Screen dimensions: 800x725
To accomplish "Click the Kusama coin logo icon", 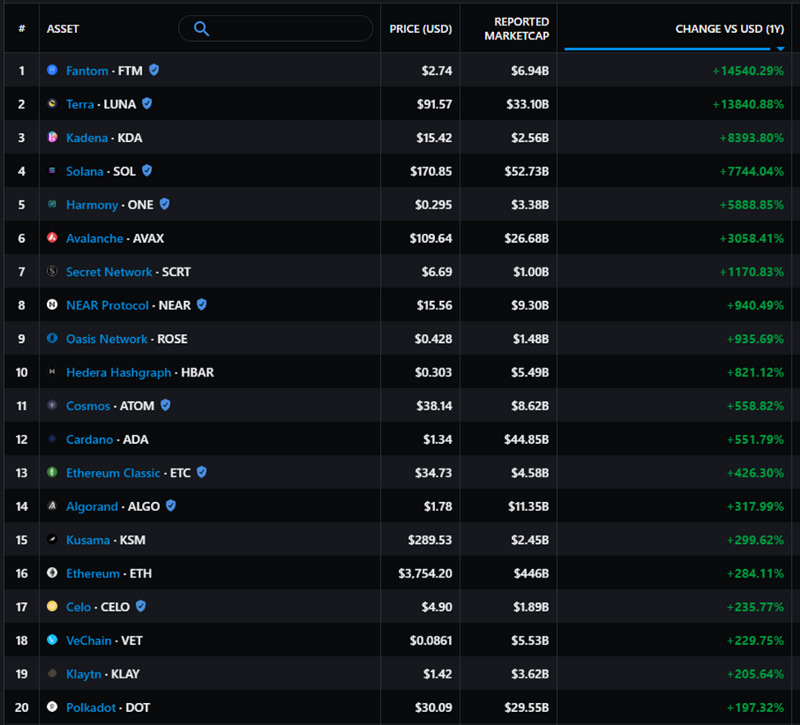I will coord(52,539).
